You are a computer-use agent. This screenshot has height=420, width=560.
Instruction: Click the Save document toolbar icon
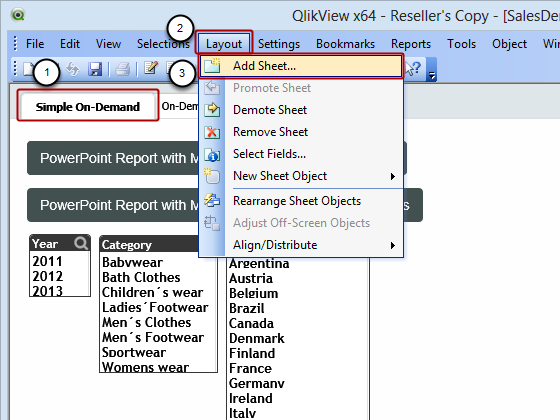[95, 69]
